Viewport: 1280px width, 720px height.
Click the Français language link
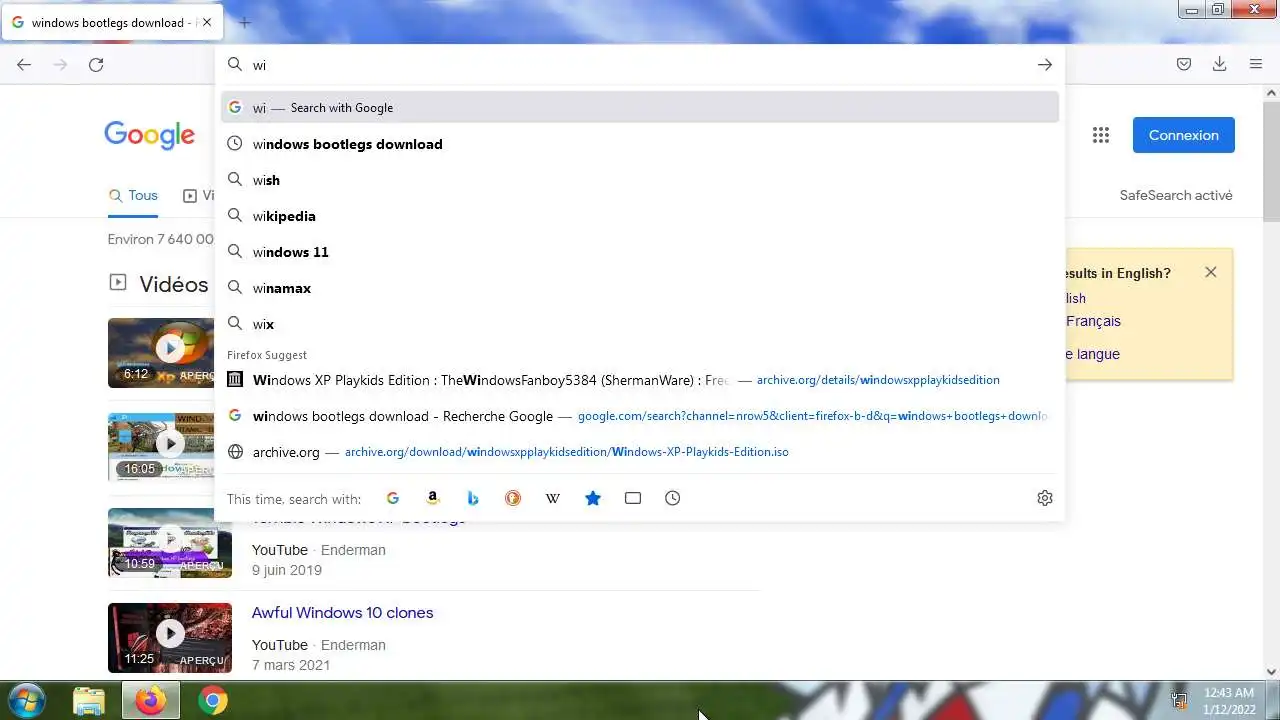[x=1093, y=321]
